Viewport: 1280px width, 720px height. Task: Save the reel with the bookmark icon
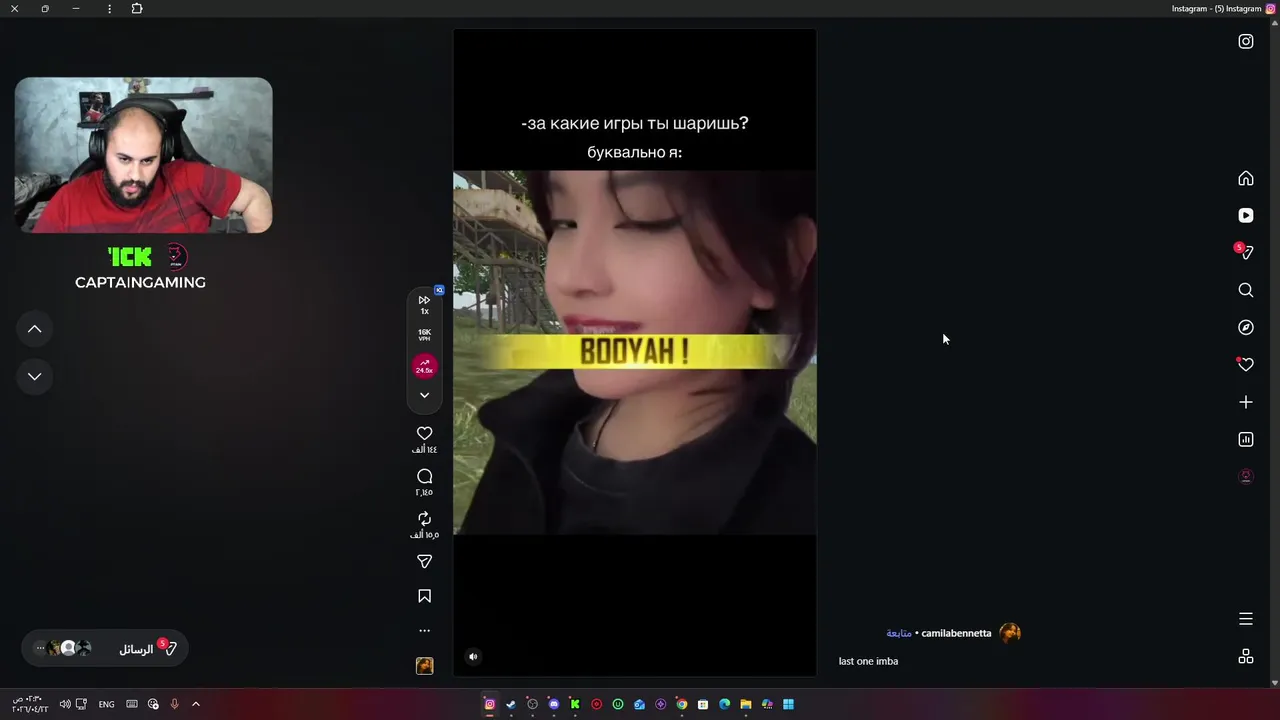424,596
